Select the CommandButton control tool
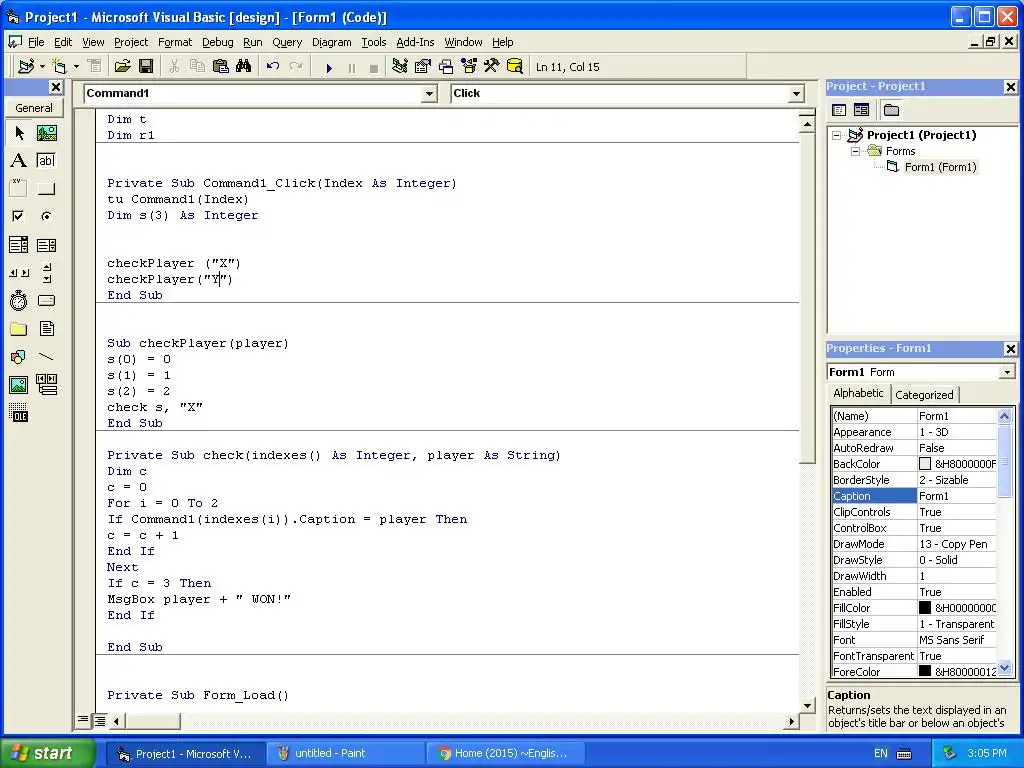1024x768 pixels. tap(47, 189)
